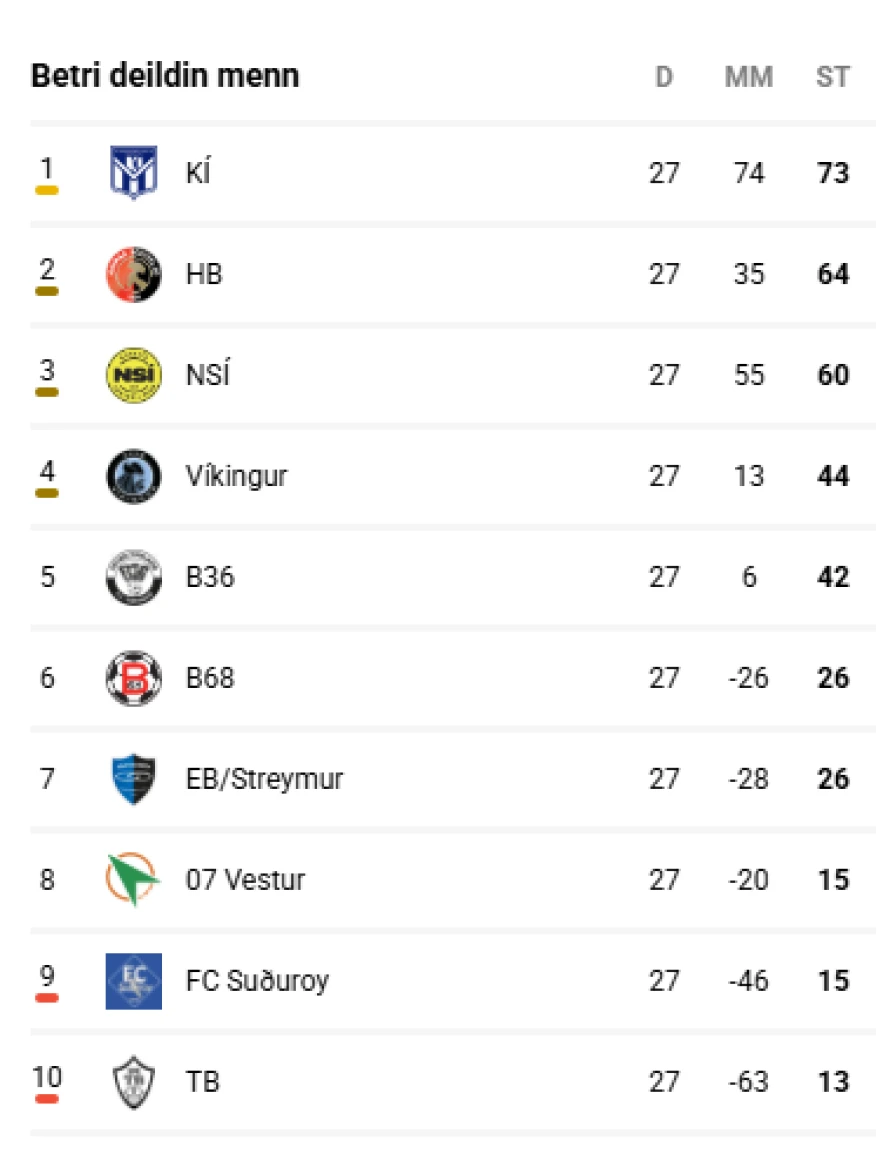890x1174 pixels.
Task: Click the HB club logo
Action: pos(133,274)
